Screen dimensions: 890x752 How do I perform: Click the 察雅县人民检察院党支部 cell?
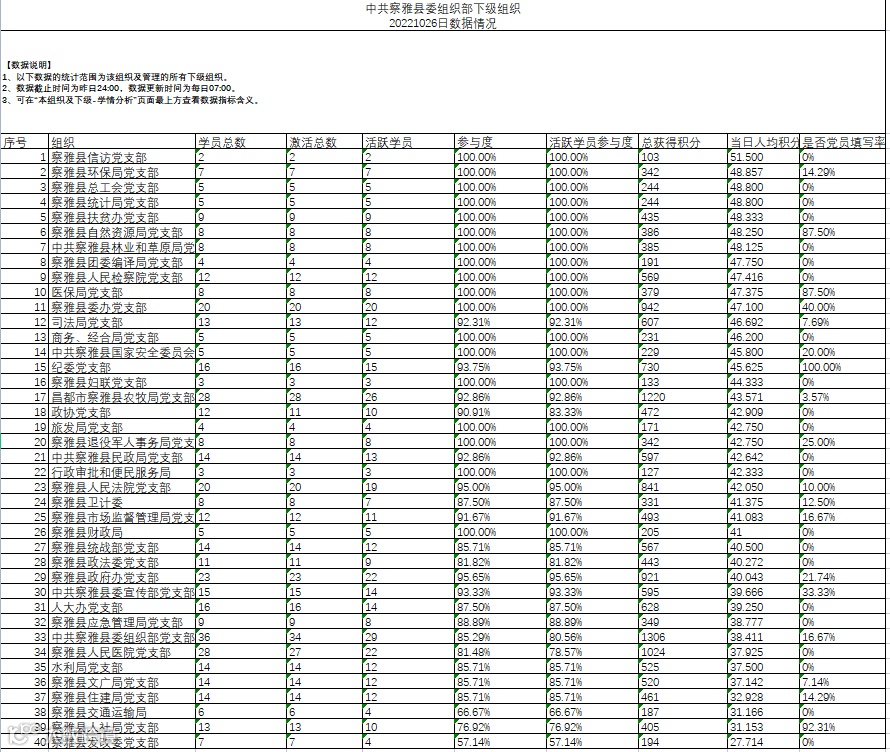[x=121, y=277]
